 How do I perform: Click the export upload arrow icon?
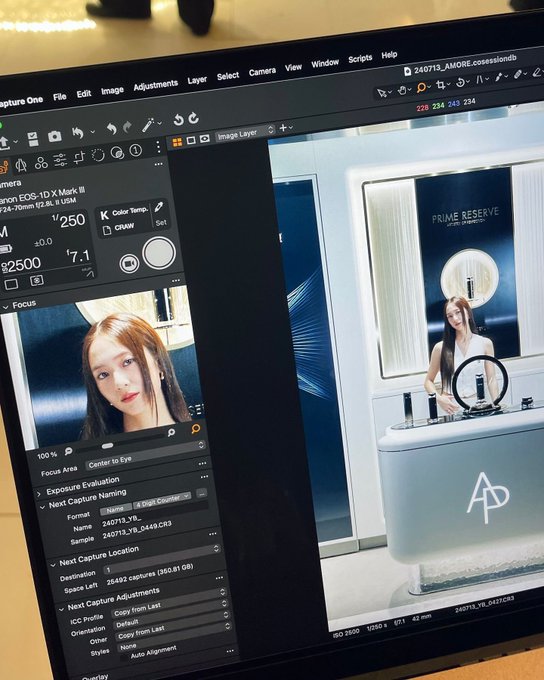click(x=4, y=142)
